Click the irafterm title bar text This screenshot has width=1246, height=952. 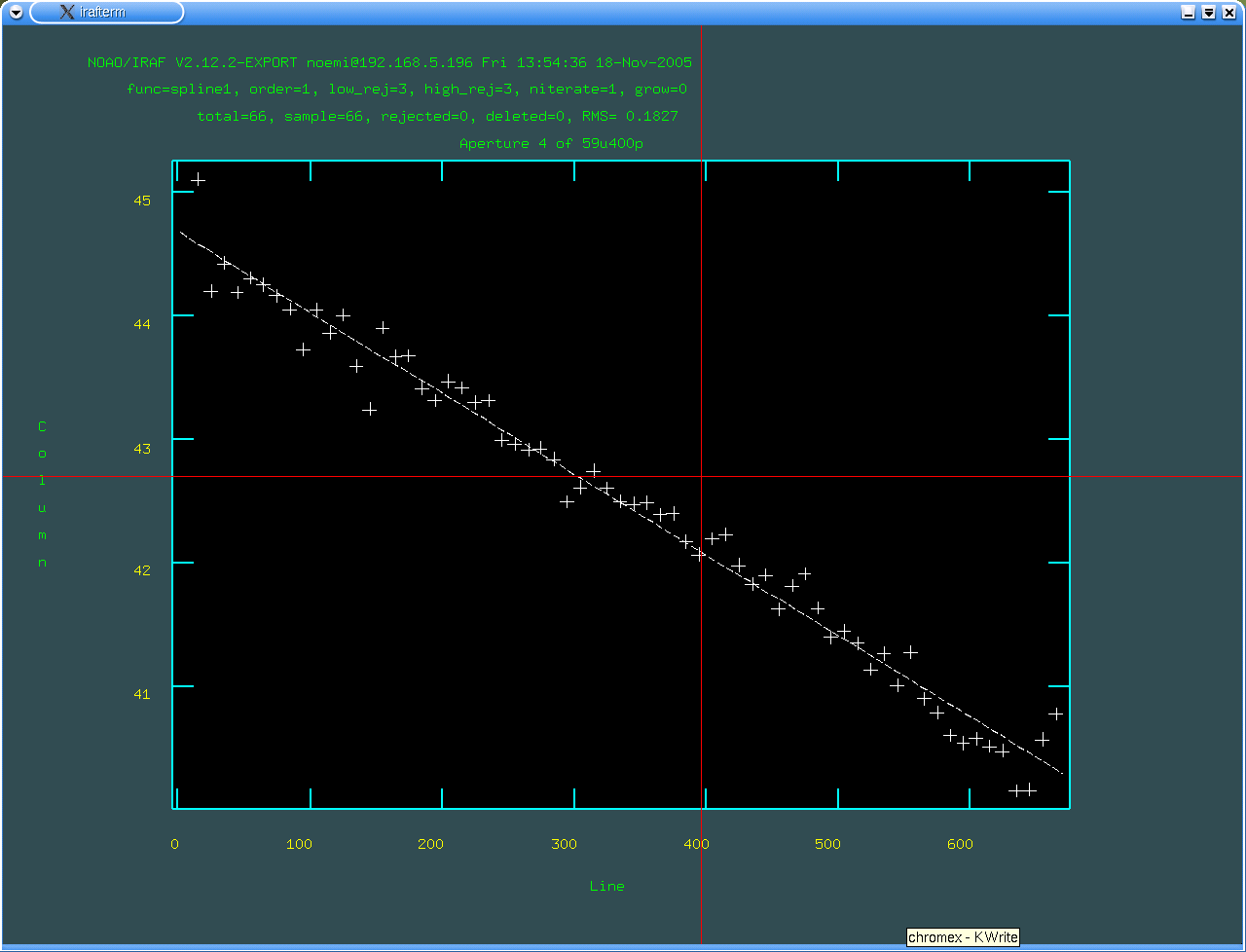click(103, 13)
